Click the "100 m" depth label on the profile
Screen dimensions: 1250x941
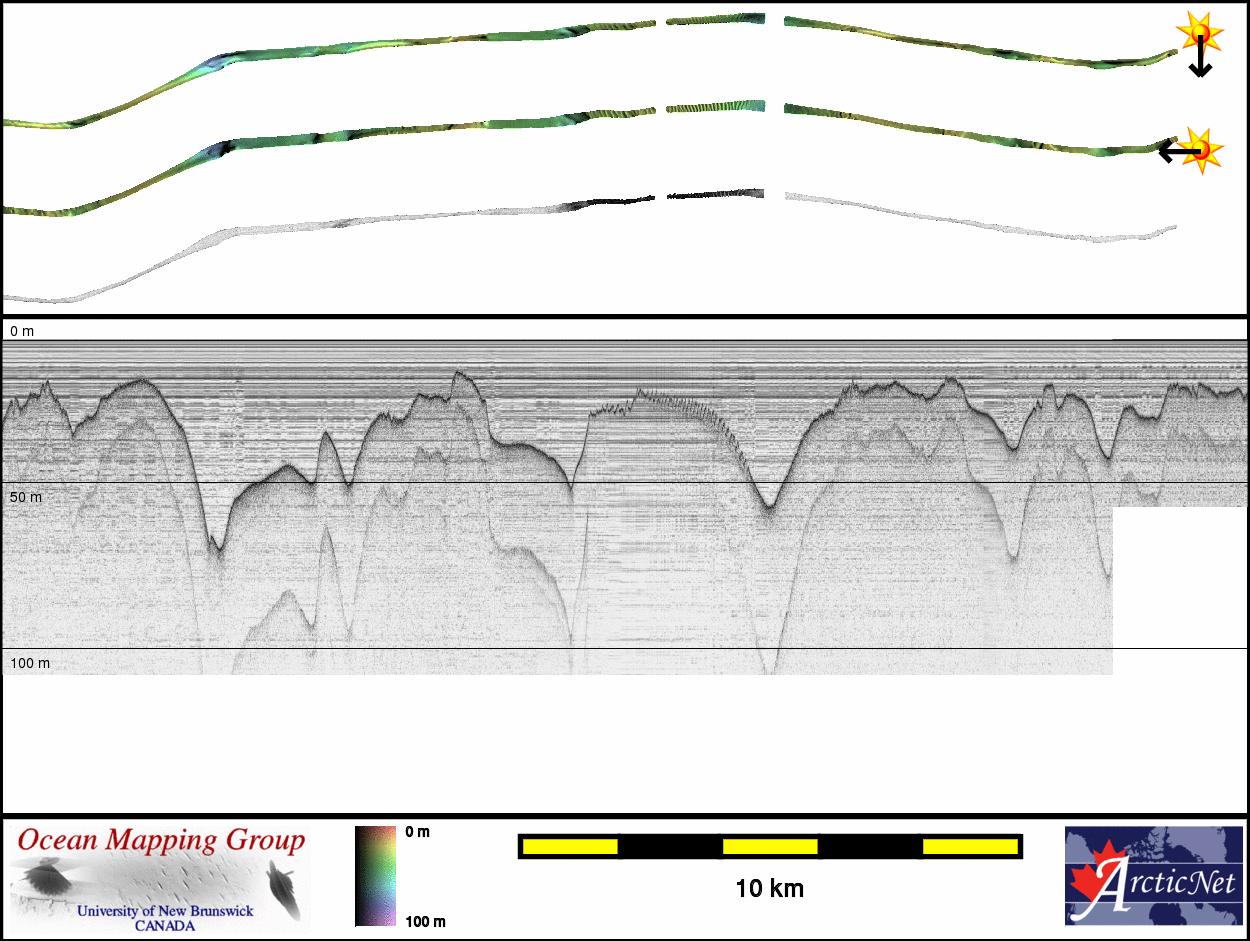click(x=29, y=663)
